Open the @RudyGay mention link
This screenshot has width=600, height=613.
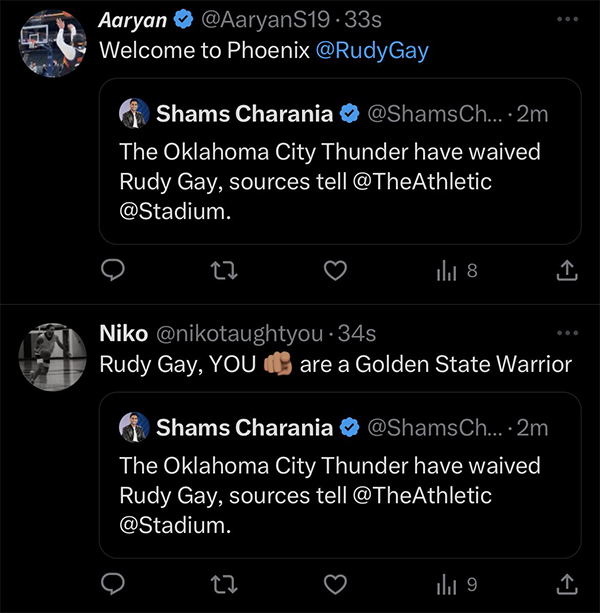[371, 50]
